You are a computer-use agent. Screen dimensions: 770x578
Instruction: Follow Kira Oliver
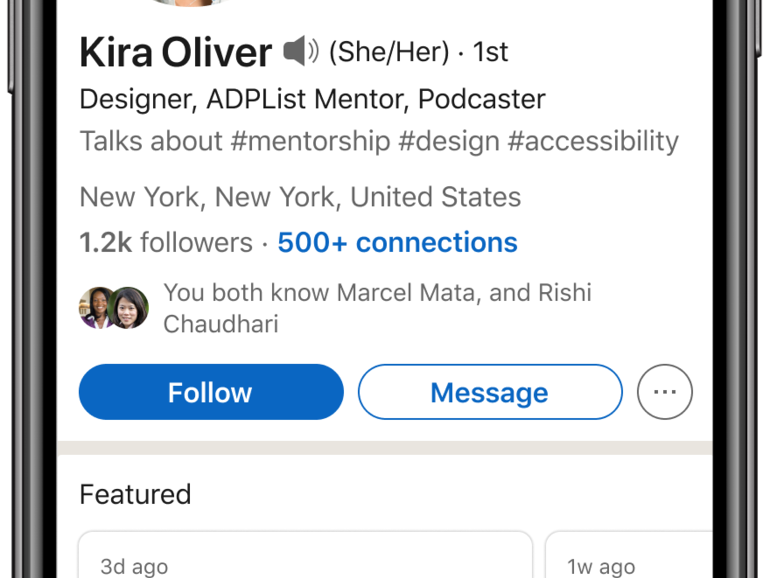(x=210, y=392)
